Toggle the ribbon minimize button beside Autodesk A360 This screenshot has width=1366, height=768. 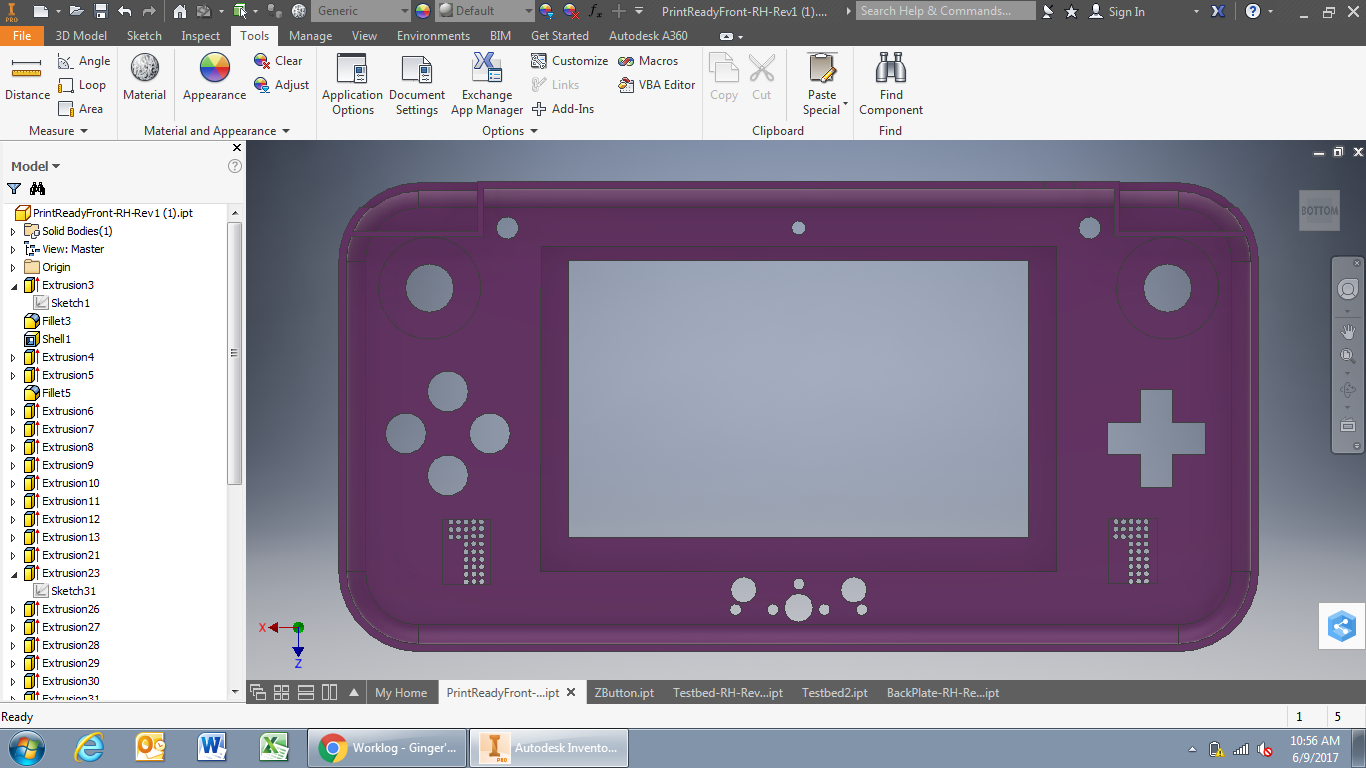[726, 36]
